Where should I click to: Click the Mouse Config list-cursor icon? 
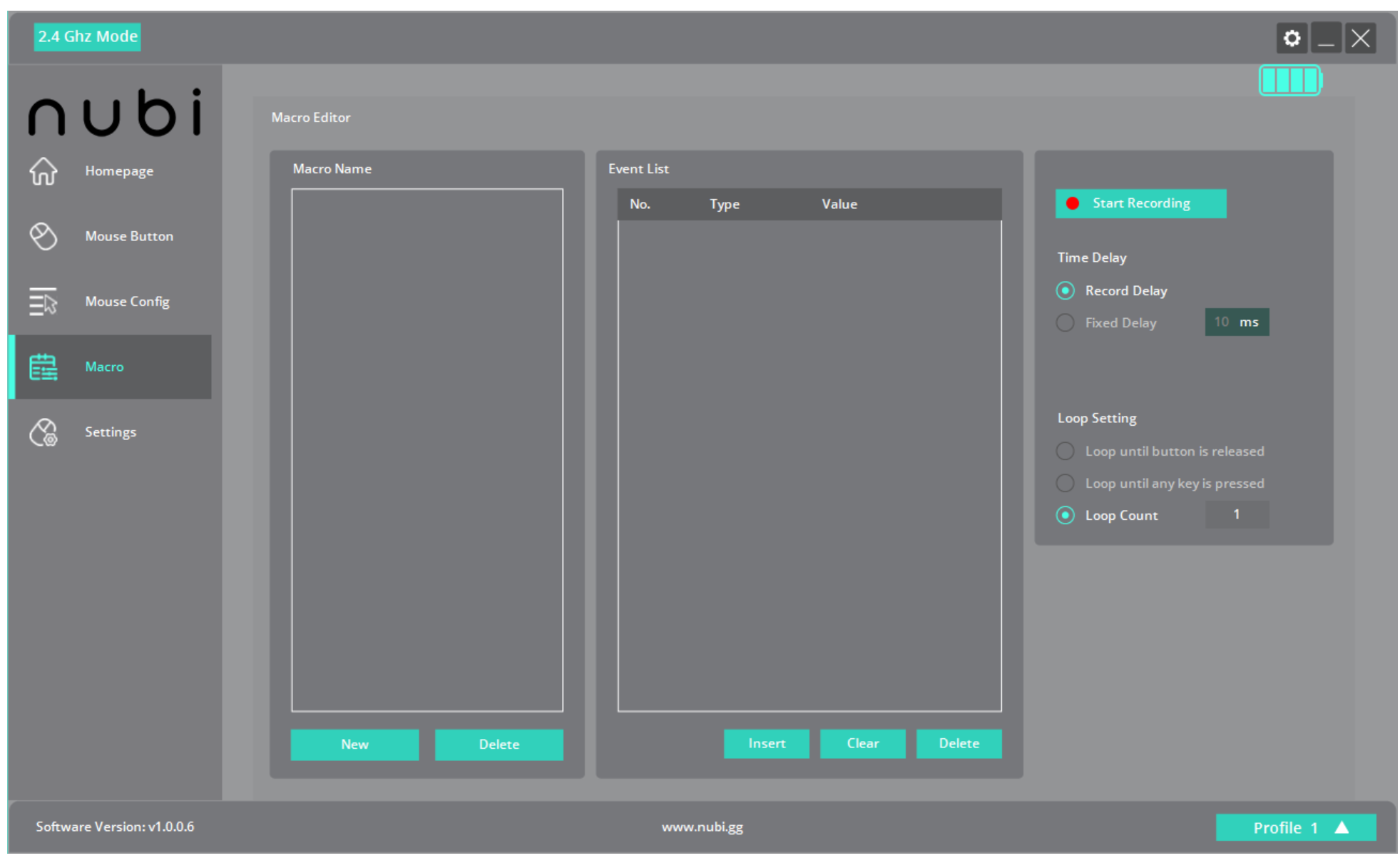(43, 302)
